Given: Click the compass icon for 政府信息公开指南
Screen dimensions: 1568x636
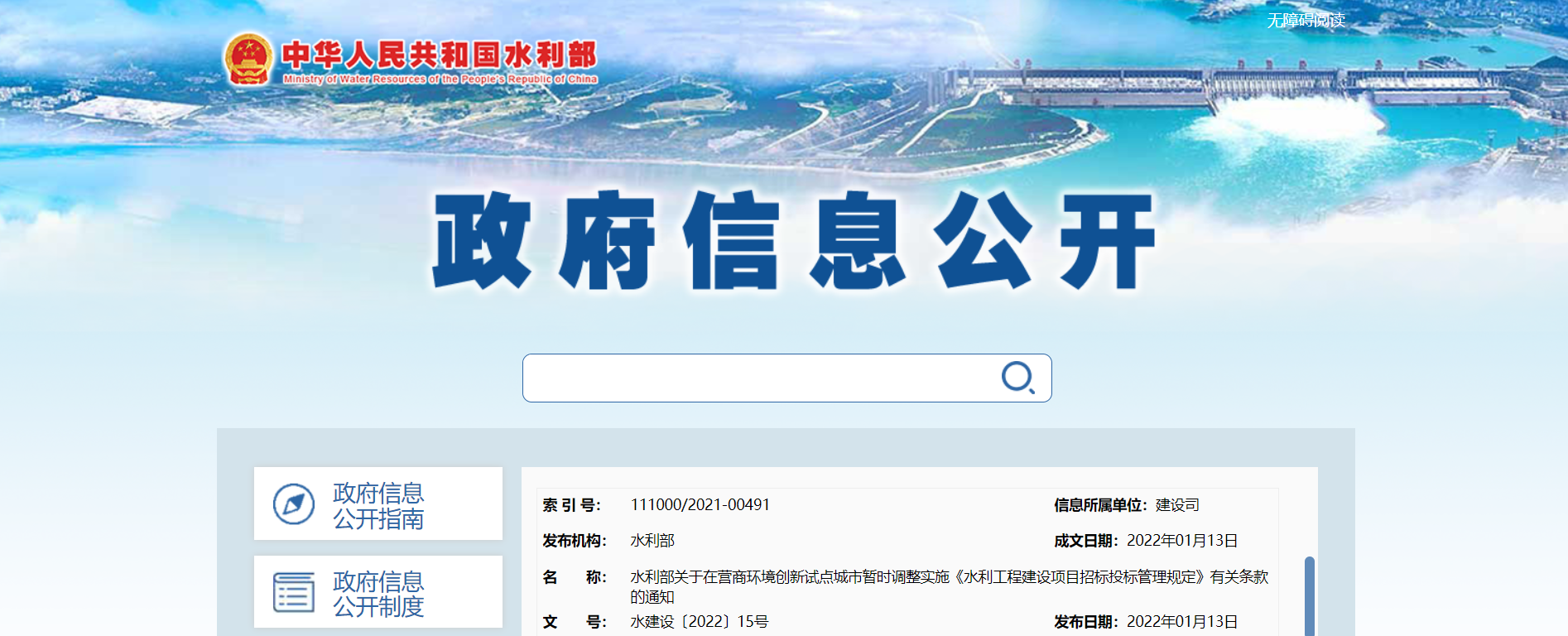Looking at the screenshot, I should point(294,504).
